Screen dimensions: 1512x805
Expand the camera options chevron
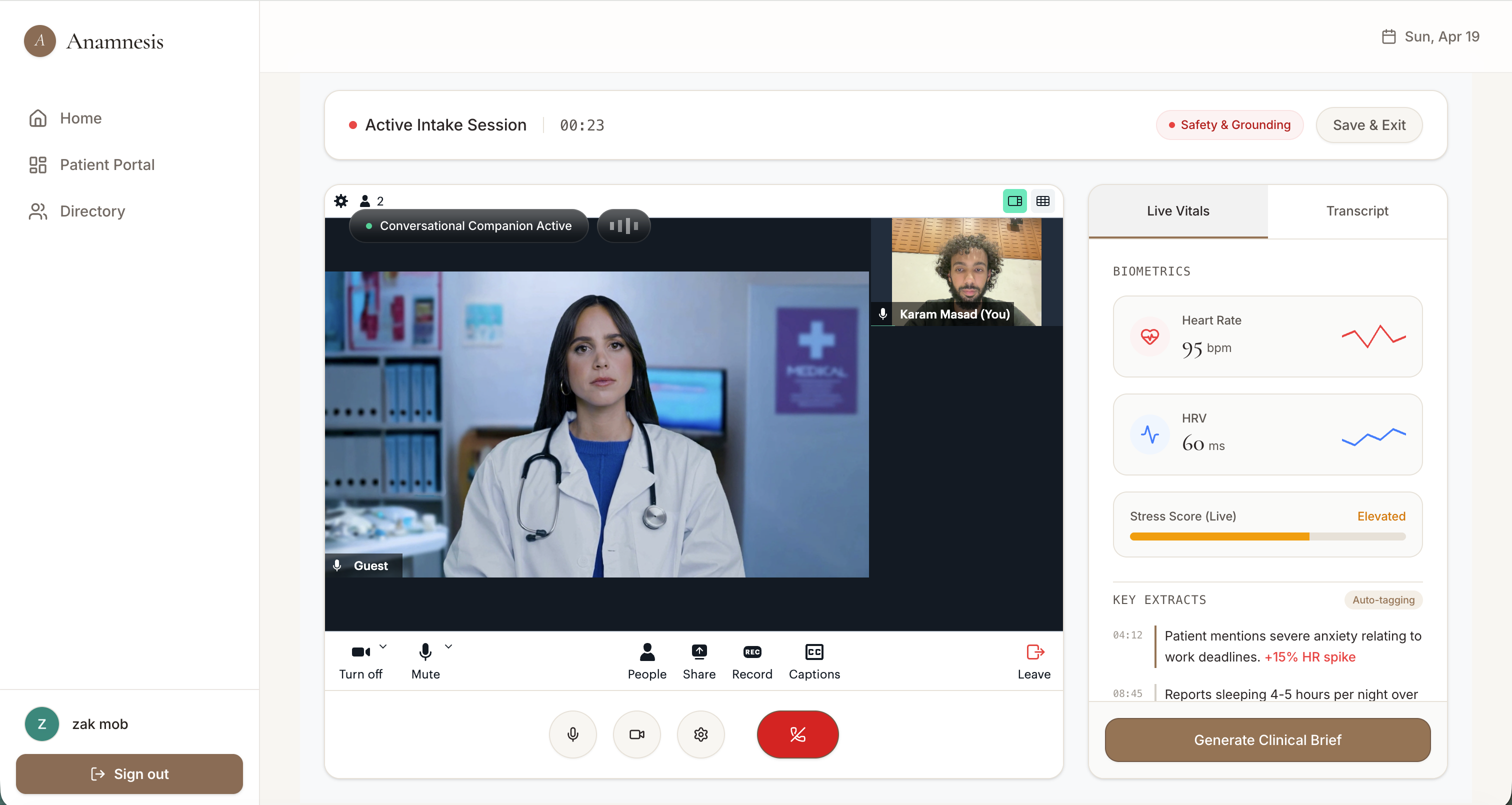[x=382, y=646]
